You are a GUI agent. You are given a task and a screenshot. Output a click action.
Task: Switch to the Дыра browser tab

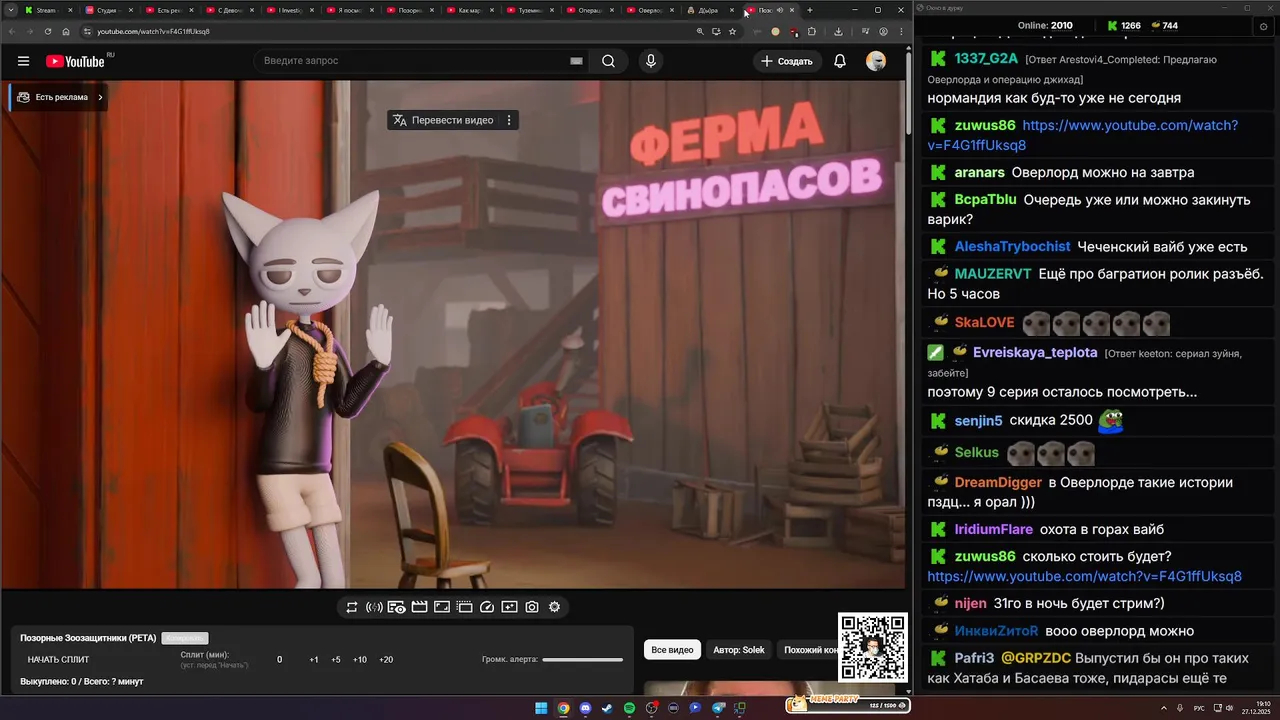[710, 10]
